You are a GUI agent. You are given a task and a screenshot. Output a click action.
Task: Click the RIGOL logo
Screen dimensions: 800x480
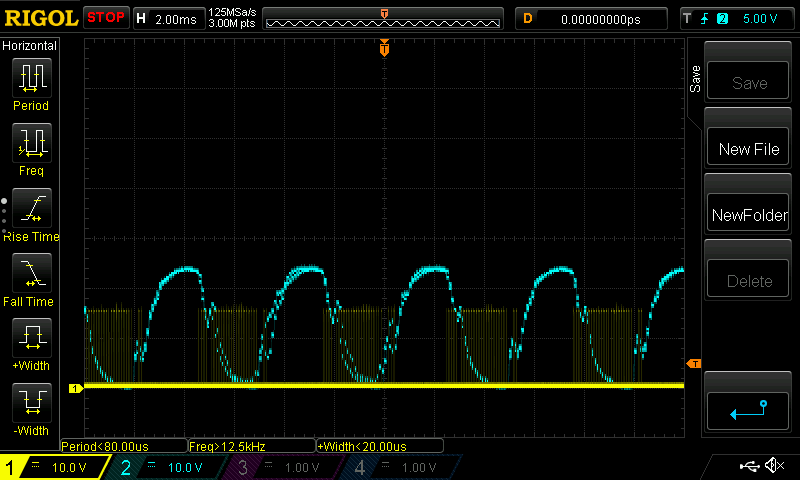click(x=41, y=18)
